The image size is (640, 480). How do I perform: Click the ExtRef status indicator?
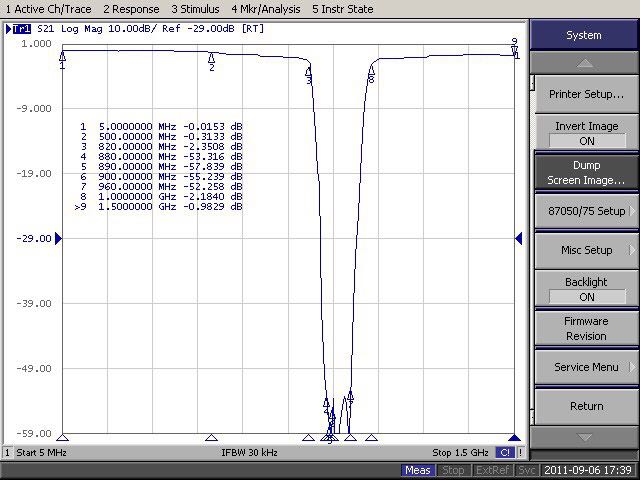[492, 471]
